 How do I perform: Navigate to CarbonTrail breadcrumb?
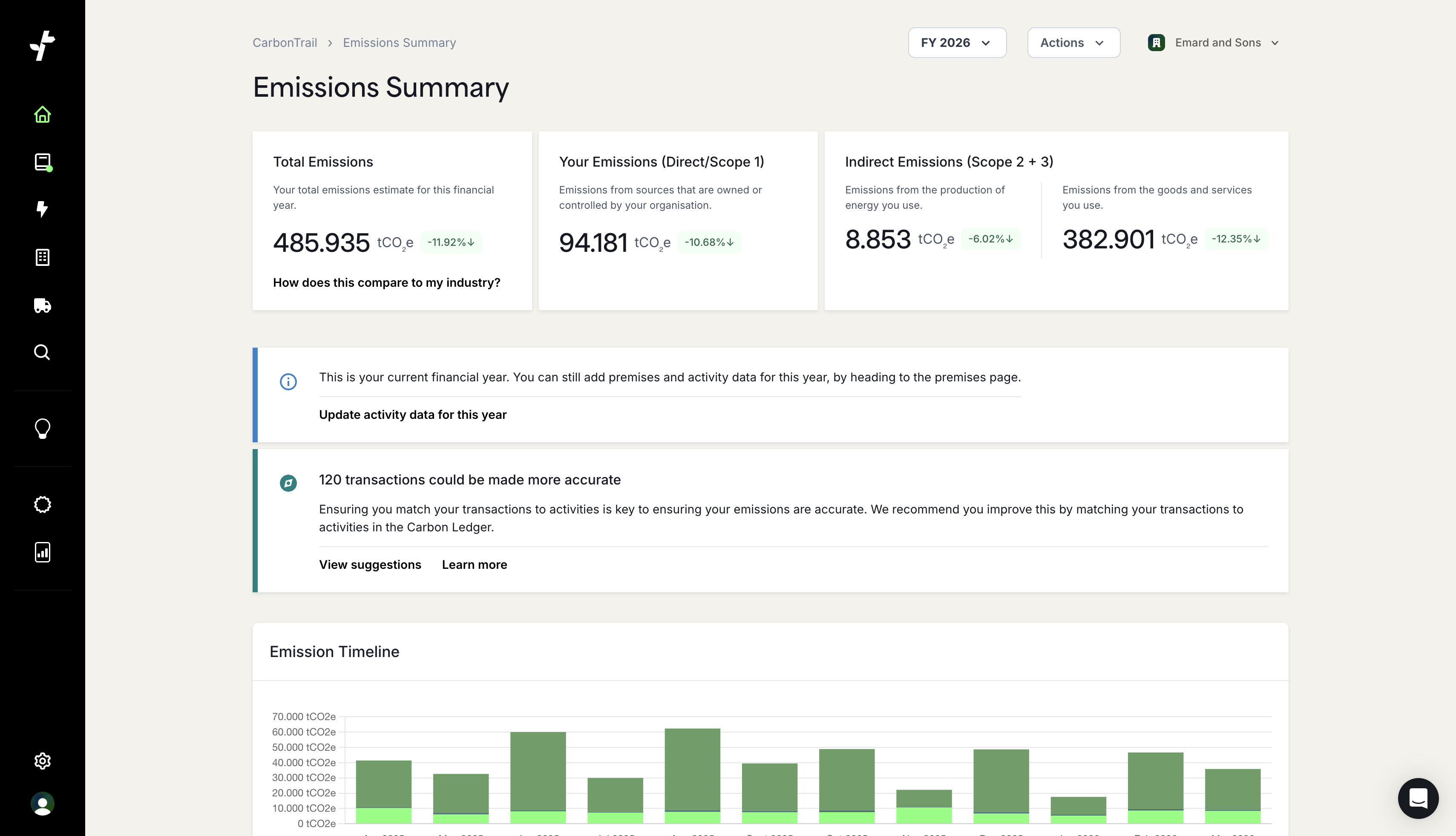pyautogui.click(x=285, y=43)
